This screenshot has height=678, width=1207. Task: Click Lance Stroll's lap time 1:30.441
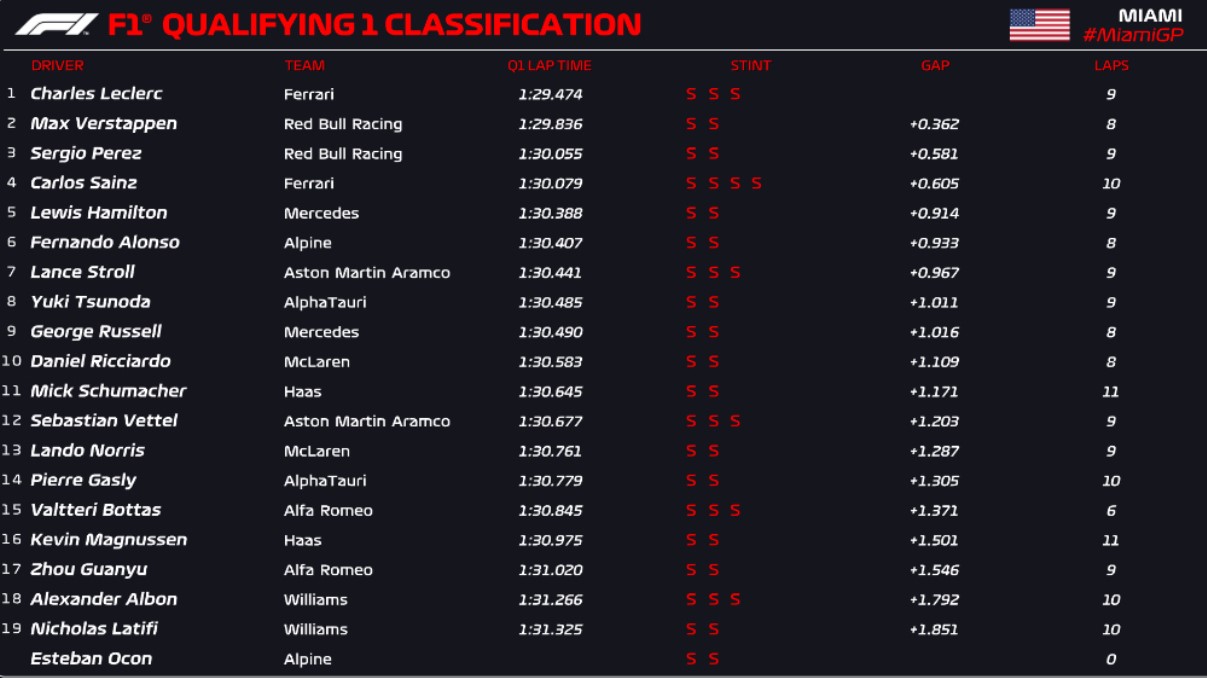tap(550, 273)
